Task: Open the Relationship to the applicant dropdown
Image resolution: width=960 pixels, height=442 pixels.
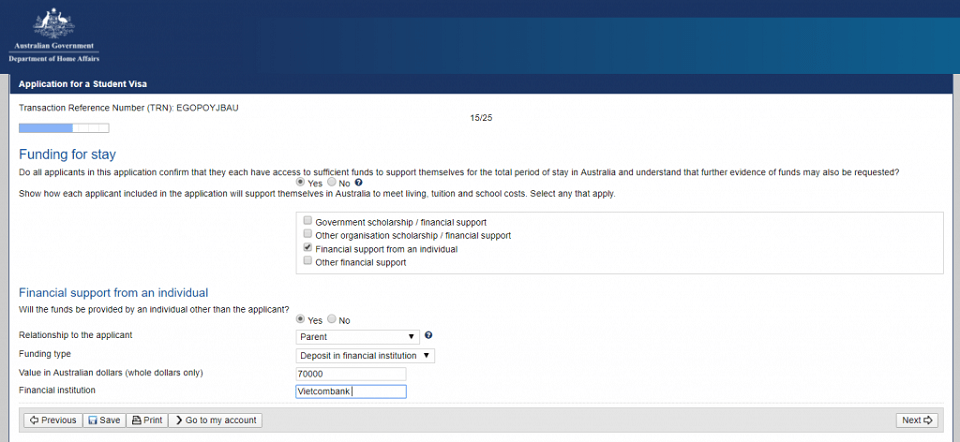Action: pyautogui.click(x=357, y=337)
